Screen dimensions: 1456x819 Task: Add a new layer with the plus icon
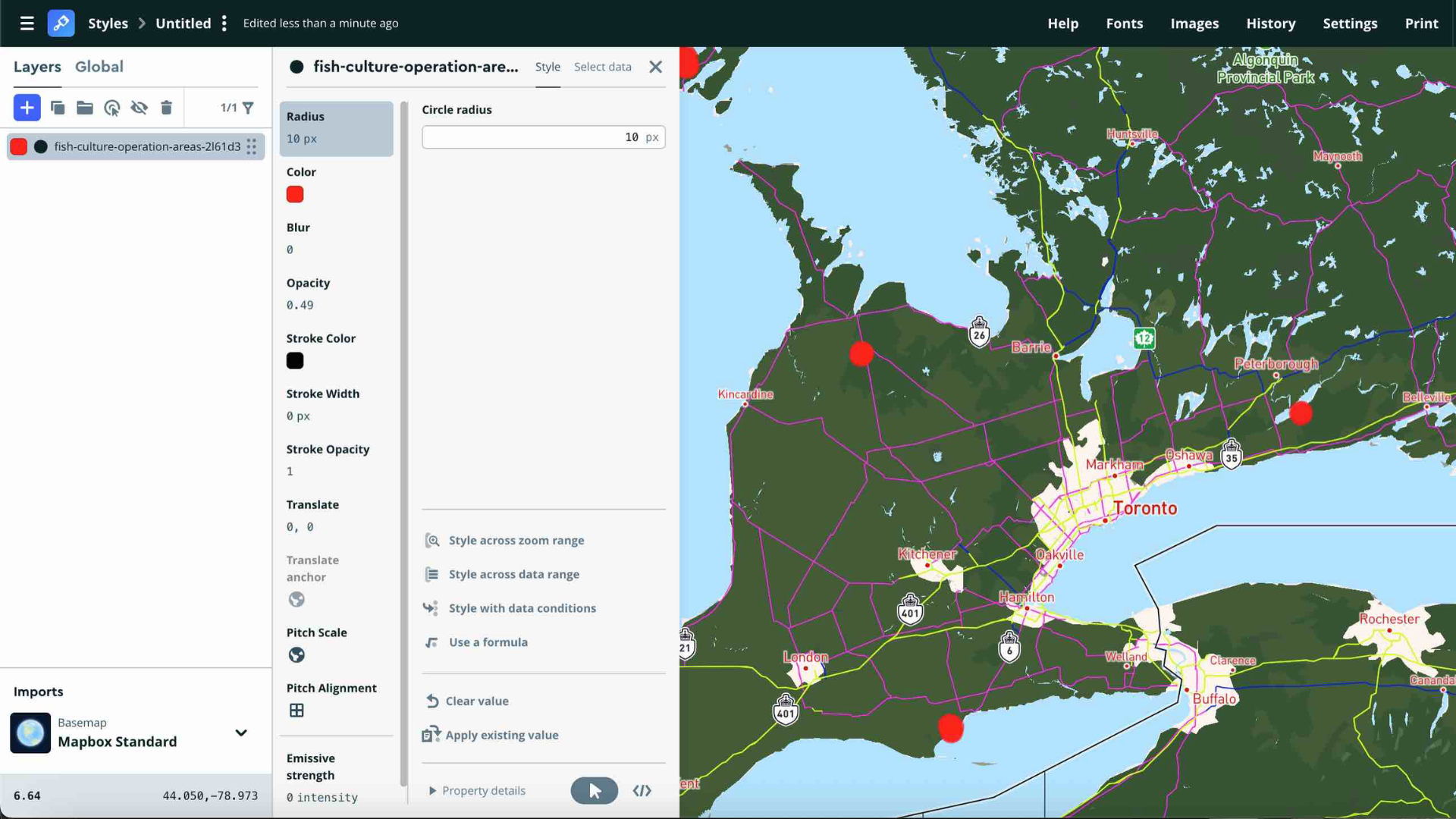pyautogui.click(x=27, y=108)
